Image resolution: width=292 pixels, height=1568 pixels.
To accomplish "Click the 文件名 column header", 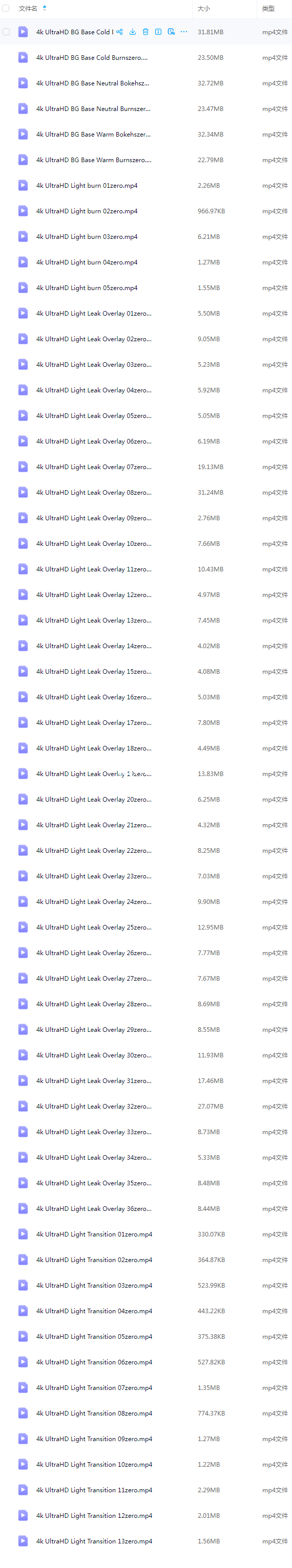I will click(x=28, y=9).
